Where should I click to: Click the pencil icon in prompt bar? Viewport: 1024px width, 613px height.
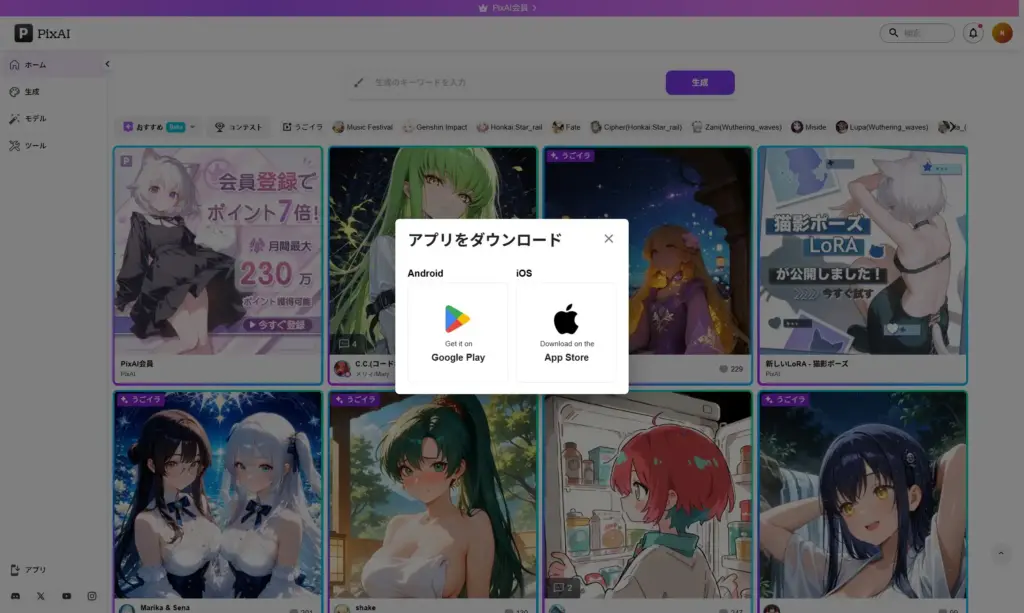[359, 83]
